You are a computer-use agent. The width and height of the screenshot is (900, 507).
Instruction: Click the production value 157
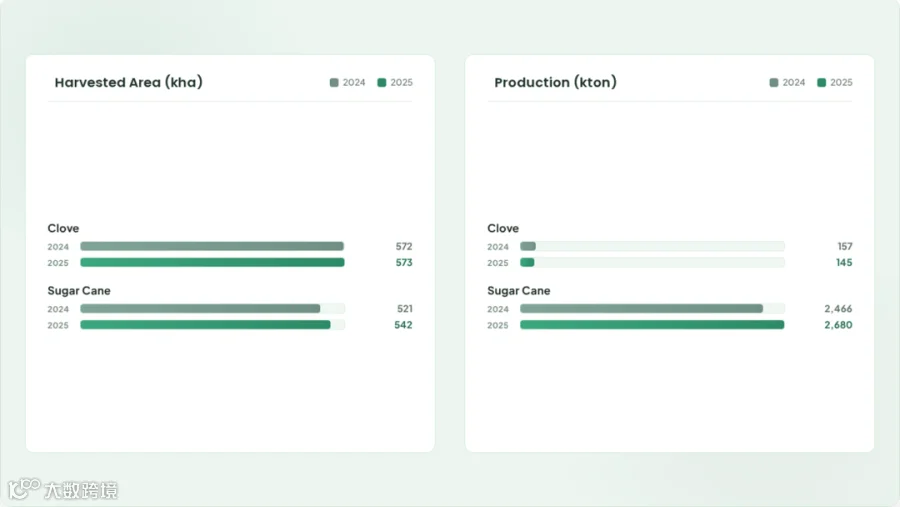845,246
